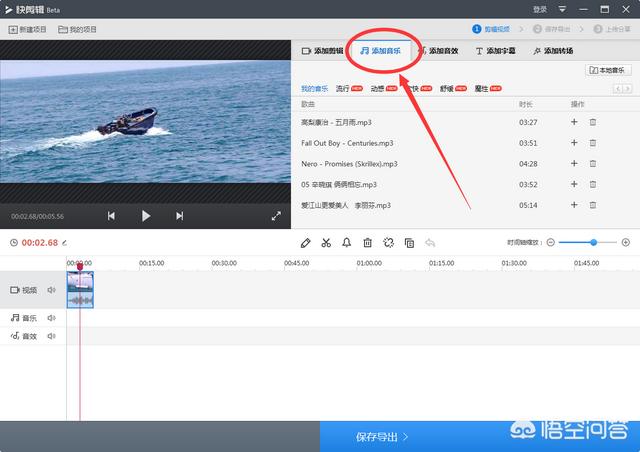Mute the 音乐 music track
The width and height of the screenshot is (640, 452).
(x=51, y=318)
